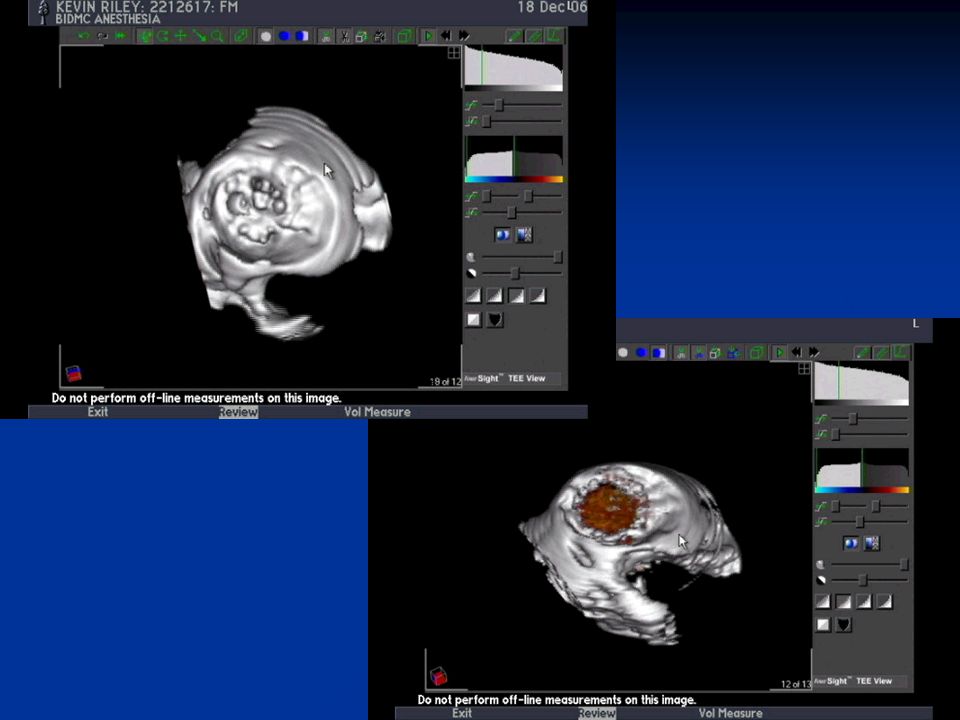Click the orientation cube icon in lower window
Viewport: 960px width, 720px height.
(438, 676)
